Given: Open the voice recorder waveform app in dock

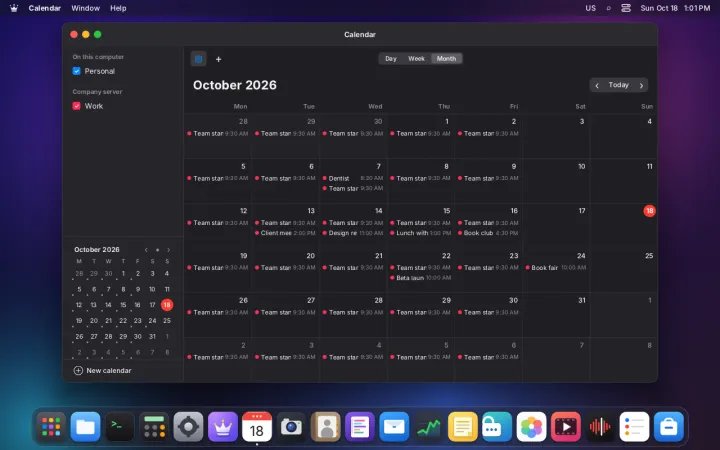Looking at the screenshot, I should [600, 427].
